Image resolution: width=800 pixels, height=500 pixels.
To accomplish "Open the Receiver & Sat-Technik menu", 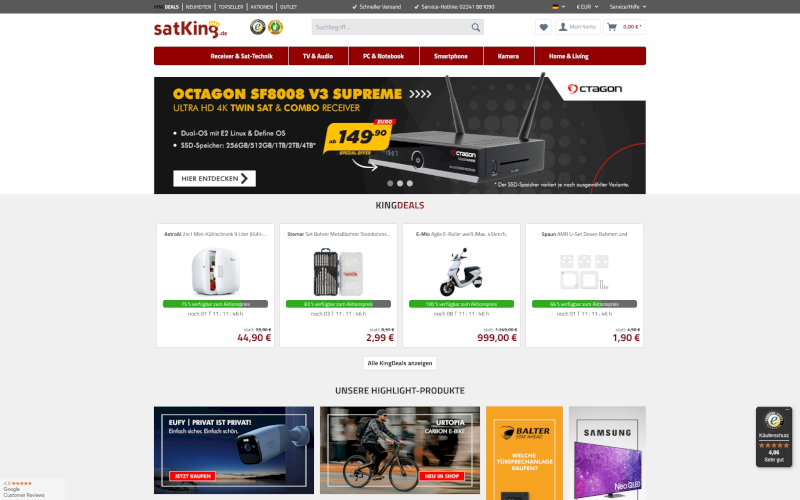I will pyautogui.click(x=241, y=56).
